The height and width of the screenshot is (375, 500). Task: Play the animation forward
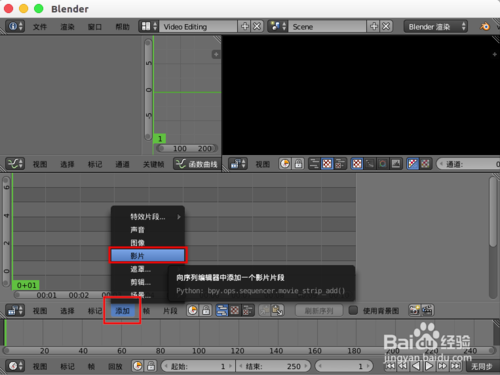[429, 366]
